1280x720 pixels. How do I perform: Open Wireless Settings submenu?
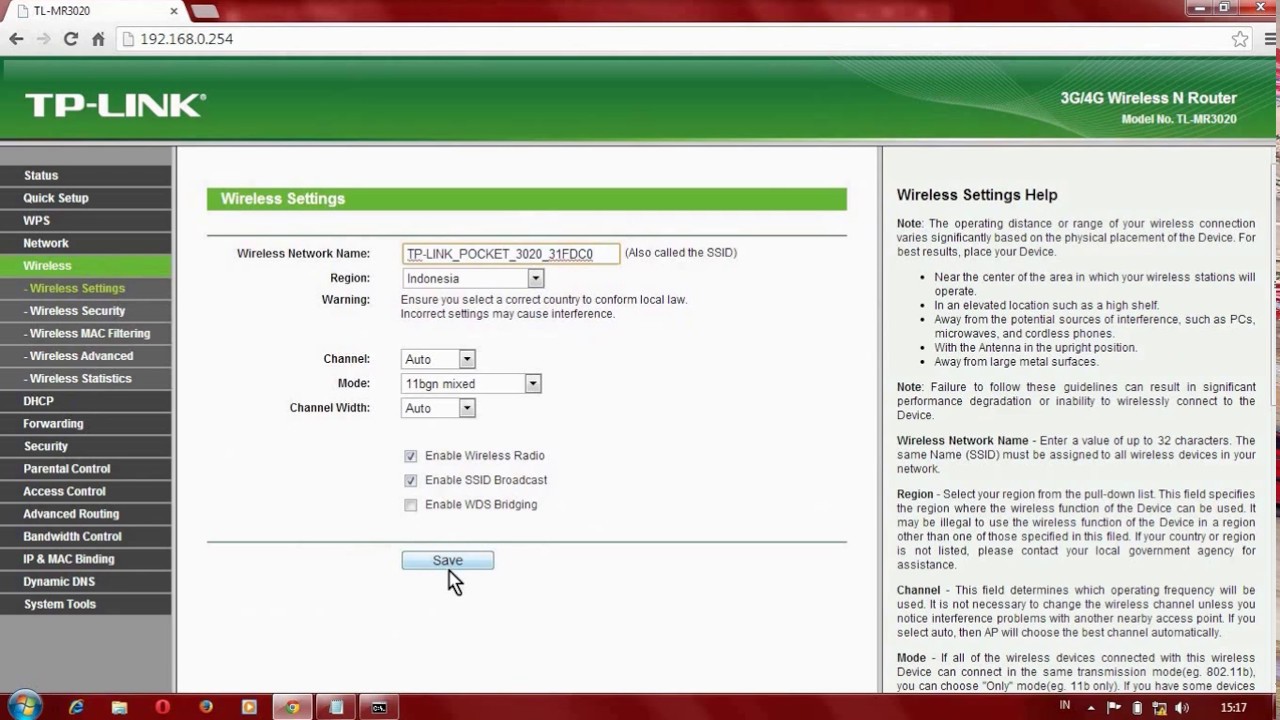point(86,288)
